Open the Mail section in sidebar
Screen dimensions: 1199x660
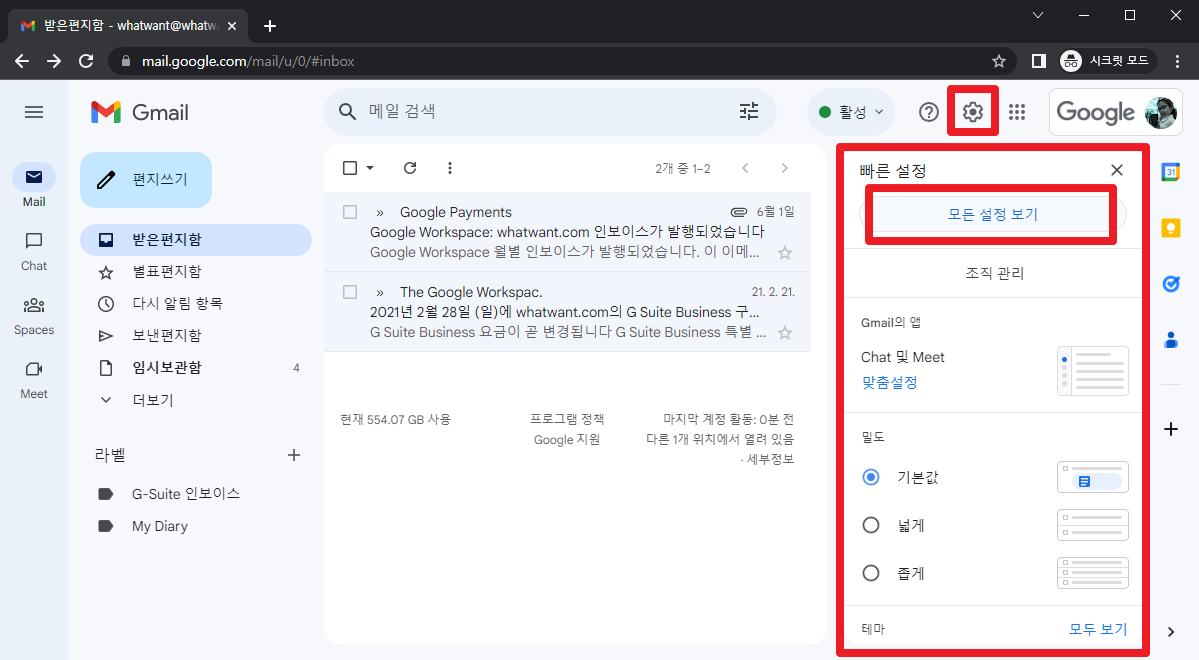point(34,186)
